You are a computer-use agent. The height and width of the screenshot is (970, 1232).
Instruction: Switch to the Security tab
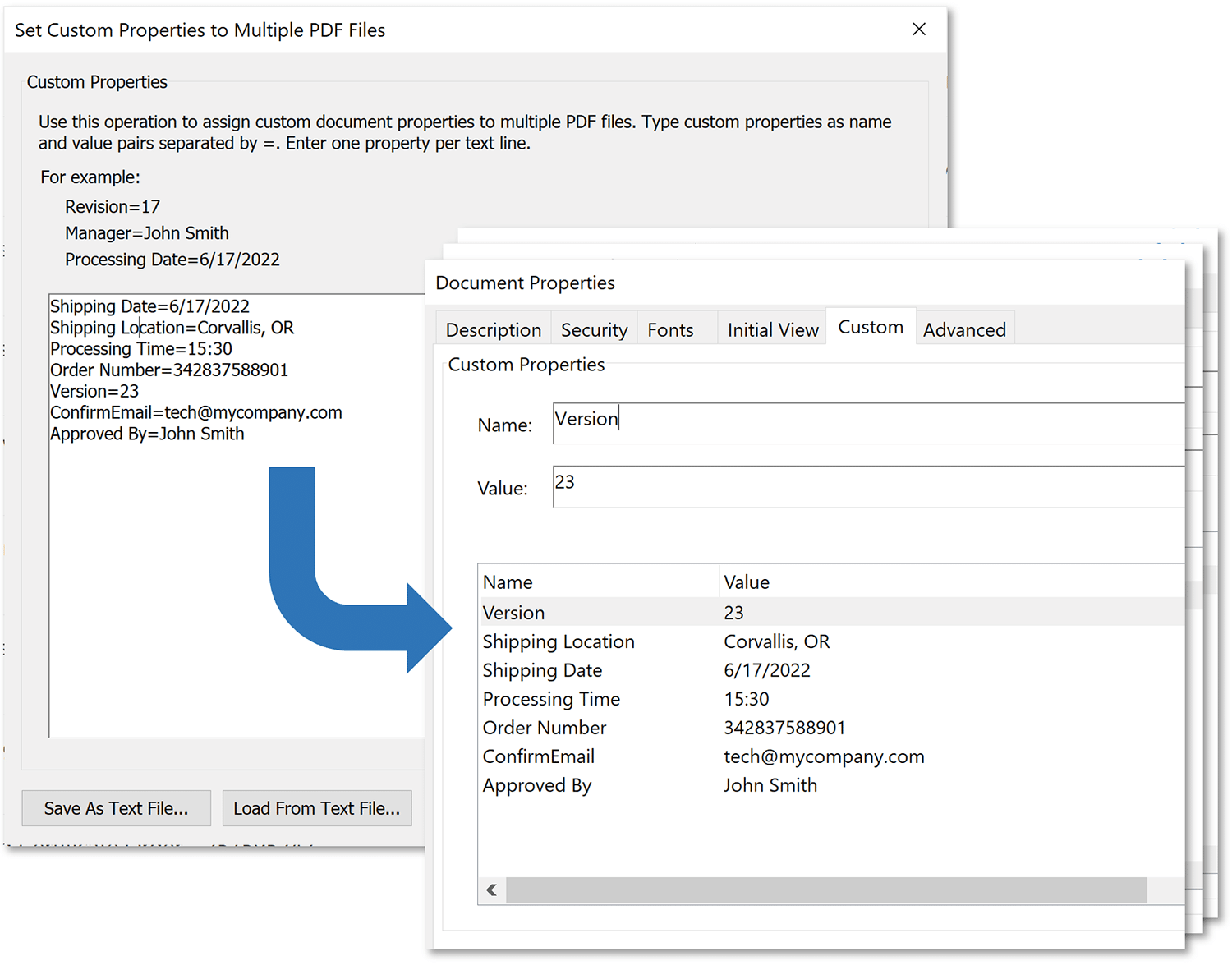[594, 330]
